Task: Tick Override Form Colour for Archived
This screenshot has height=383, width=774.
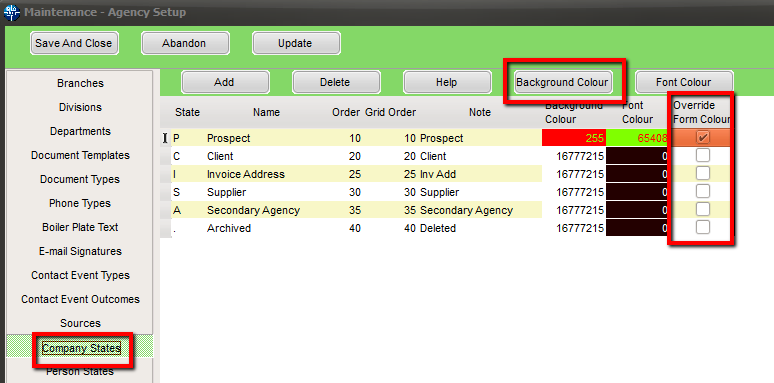Action: pyautogui.click(x=702, y=227)
